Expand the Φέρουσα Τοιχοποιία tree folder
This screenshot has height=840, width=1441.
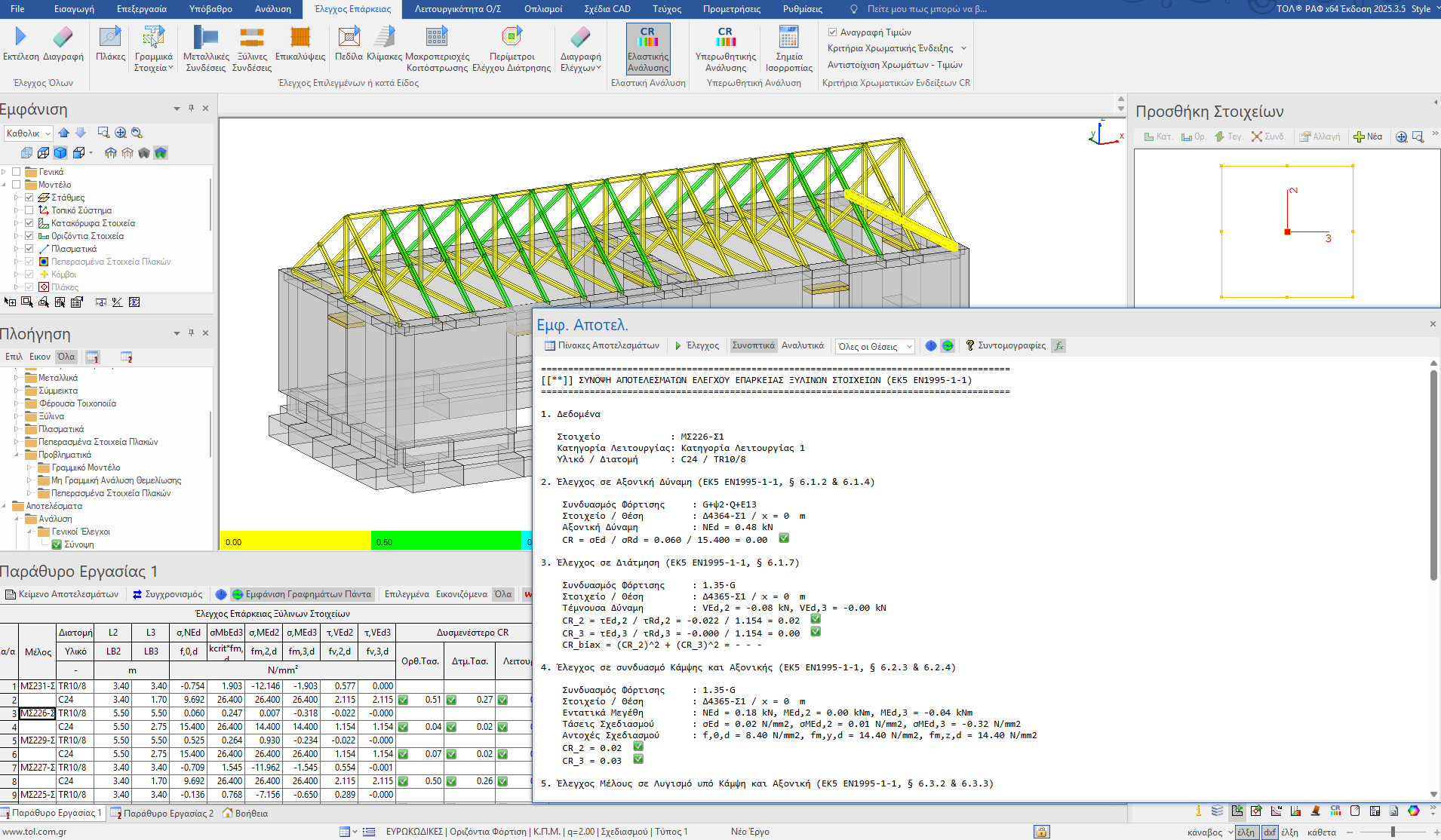pyautogui.click(x=17, y=403)
